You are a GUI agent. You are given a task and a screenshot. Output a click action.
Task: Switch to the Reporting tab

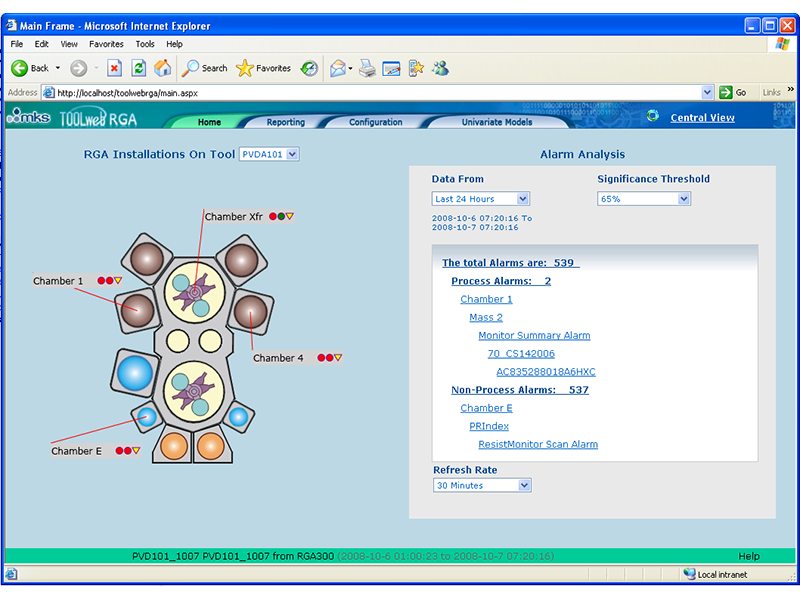click(x=286, y=121)
